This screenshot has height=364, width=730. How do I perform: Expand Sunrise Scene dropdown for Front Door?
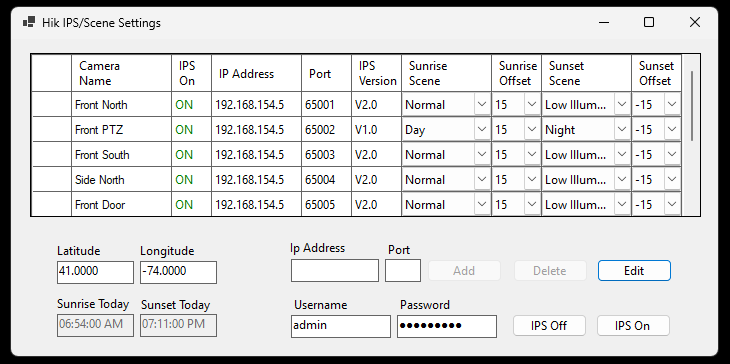click(482, 204)
